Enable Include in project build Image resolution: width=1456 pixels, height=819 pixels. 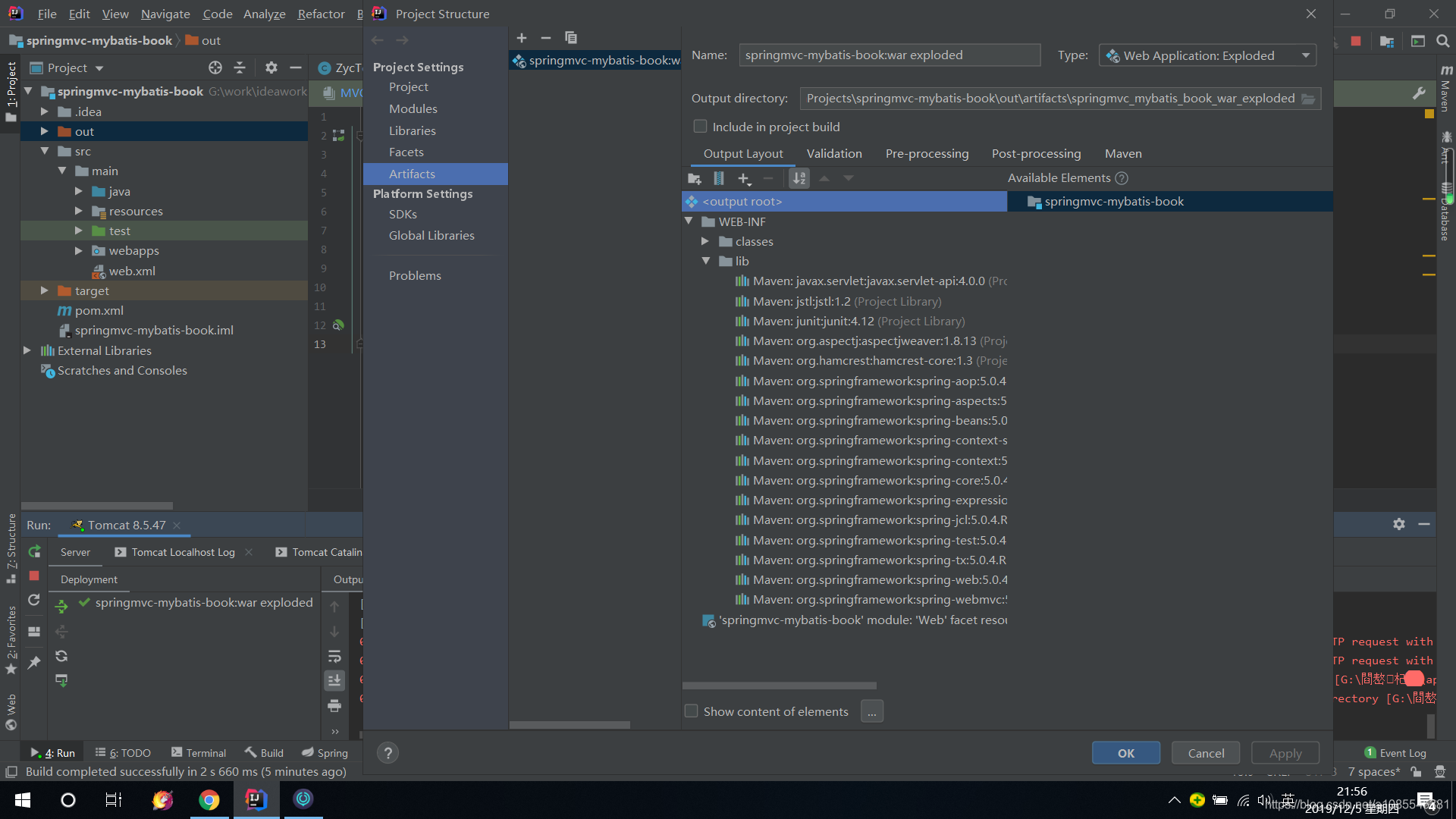(x=700, y=127)
